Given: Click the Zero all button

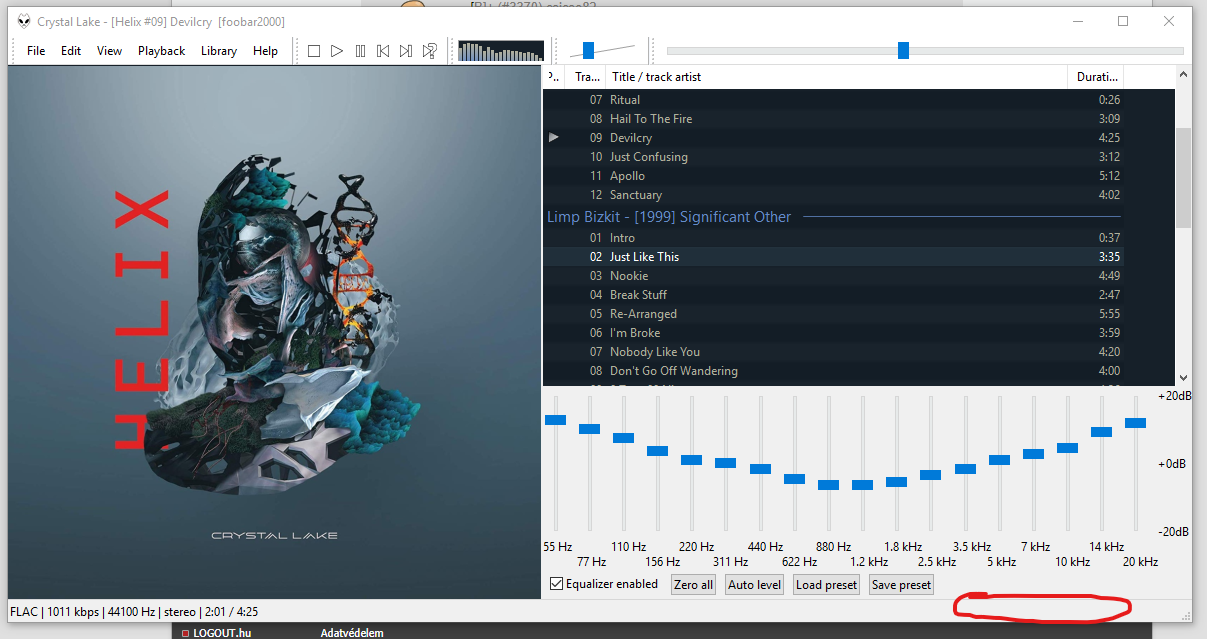Looking at the screenshot, I should pyautogui.click(x=694, y=585).
